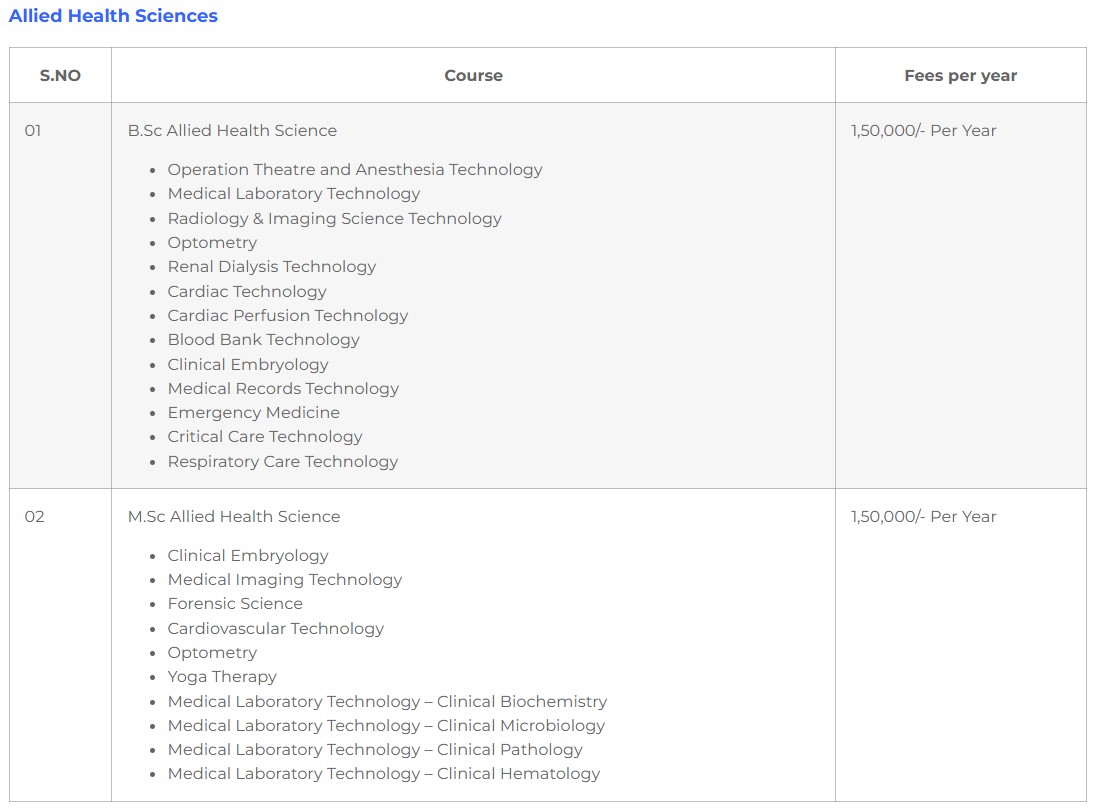Select the Yoga Therapy entry
The width and height of the screenshot is (1098, 811).
(222, 677)
